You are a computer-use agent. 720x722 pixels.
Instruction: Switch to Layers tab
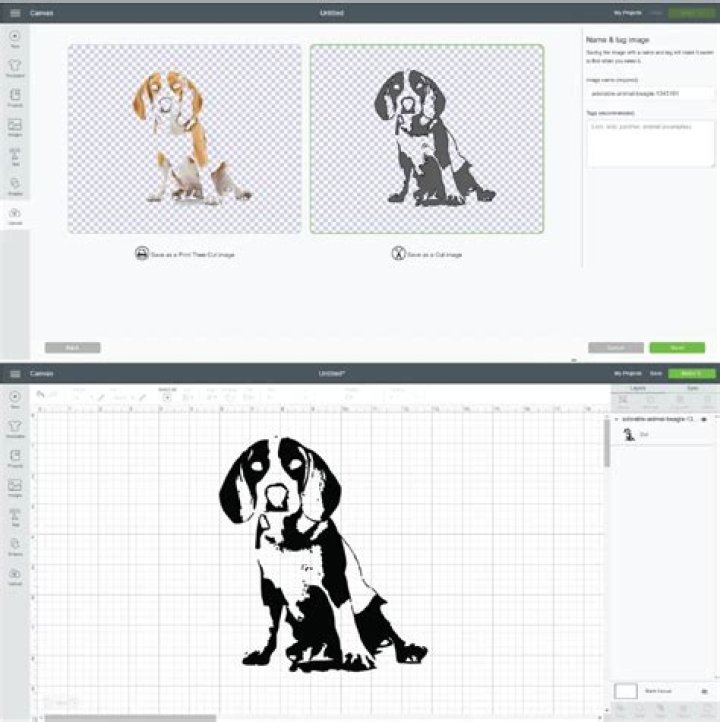[638, 388]
